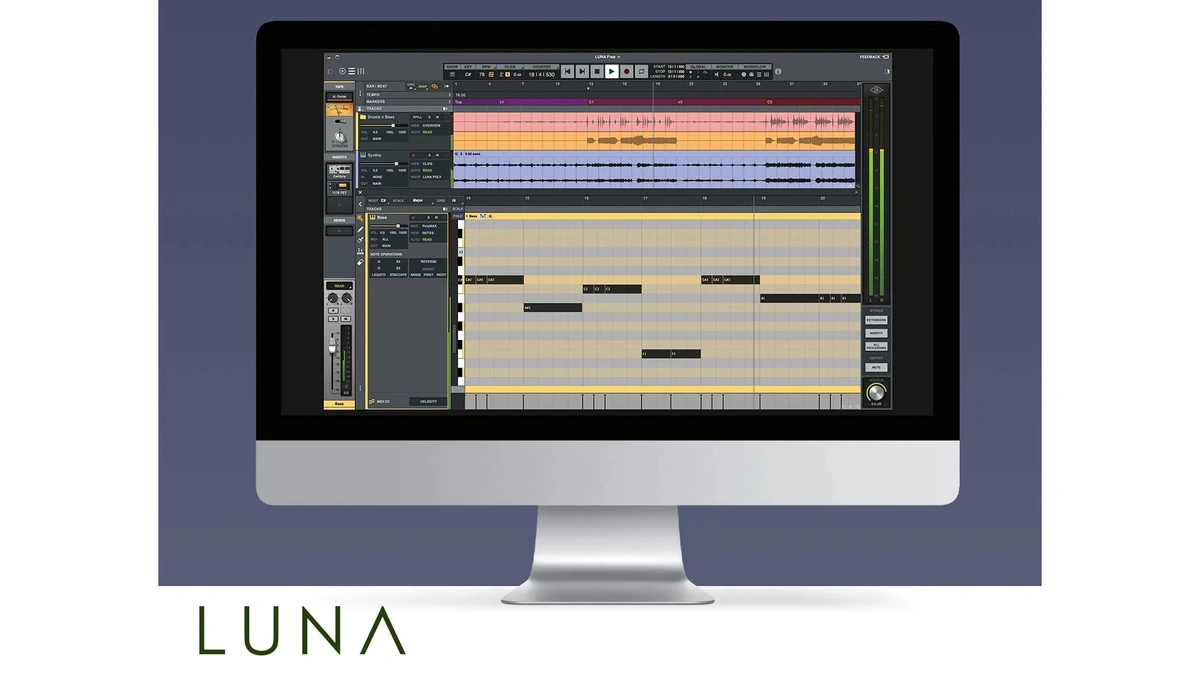
Task: Click Spill on Drums n Bass track
Action: [418, 117]
